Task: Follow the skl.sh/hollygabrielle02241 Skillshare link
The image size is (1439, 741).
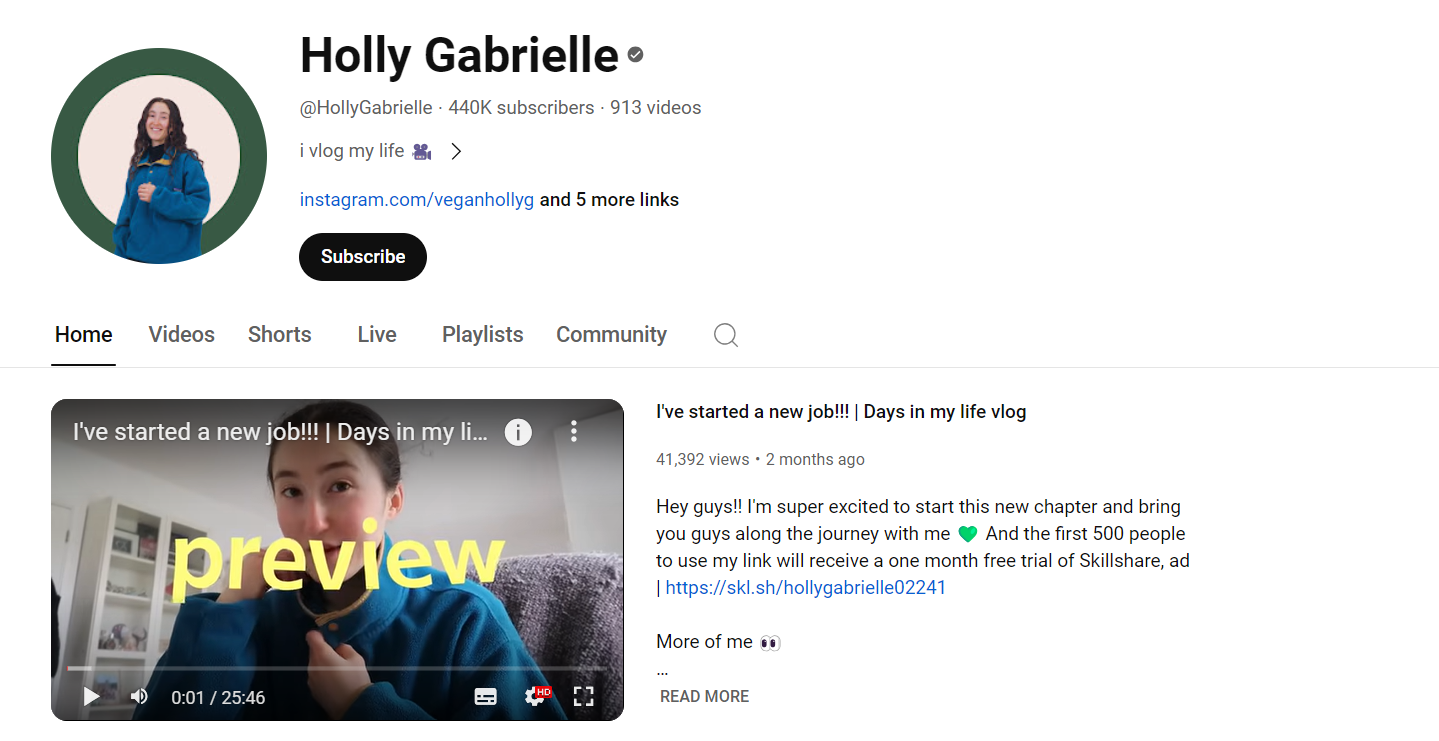Action: point(806,588)
